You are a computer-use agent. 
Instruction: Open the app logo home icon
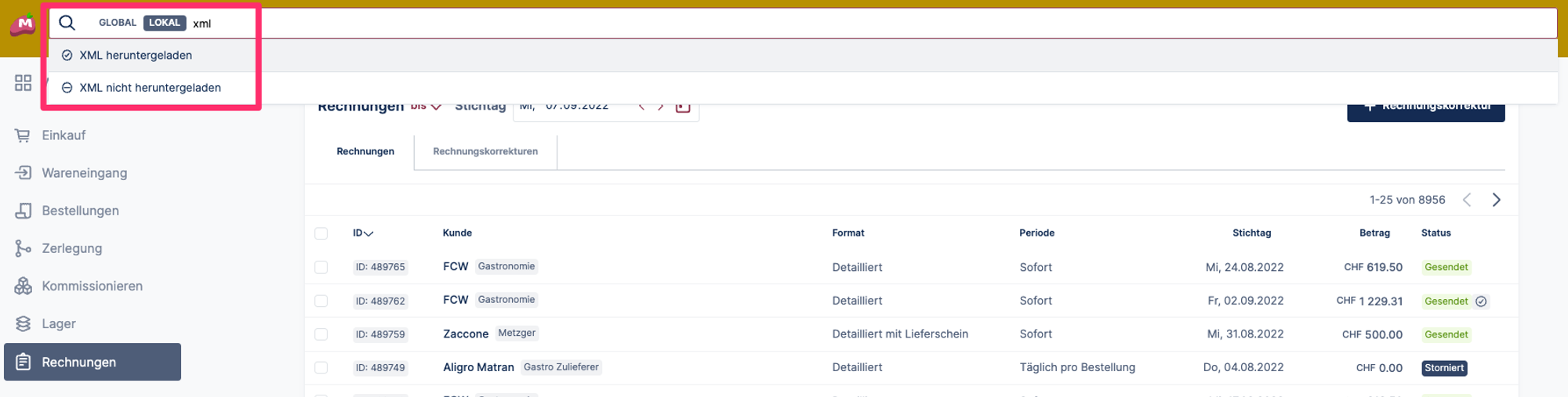pos(23,24)
